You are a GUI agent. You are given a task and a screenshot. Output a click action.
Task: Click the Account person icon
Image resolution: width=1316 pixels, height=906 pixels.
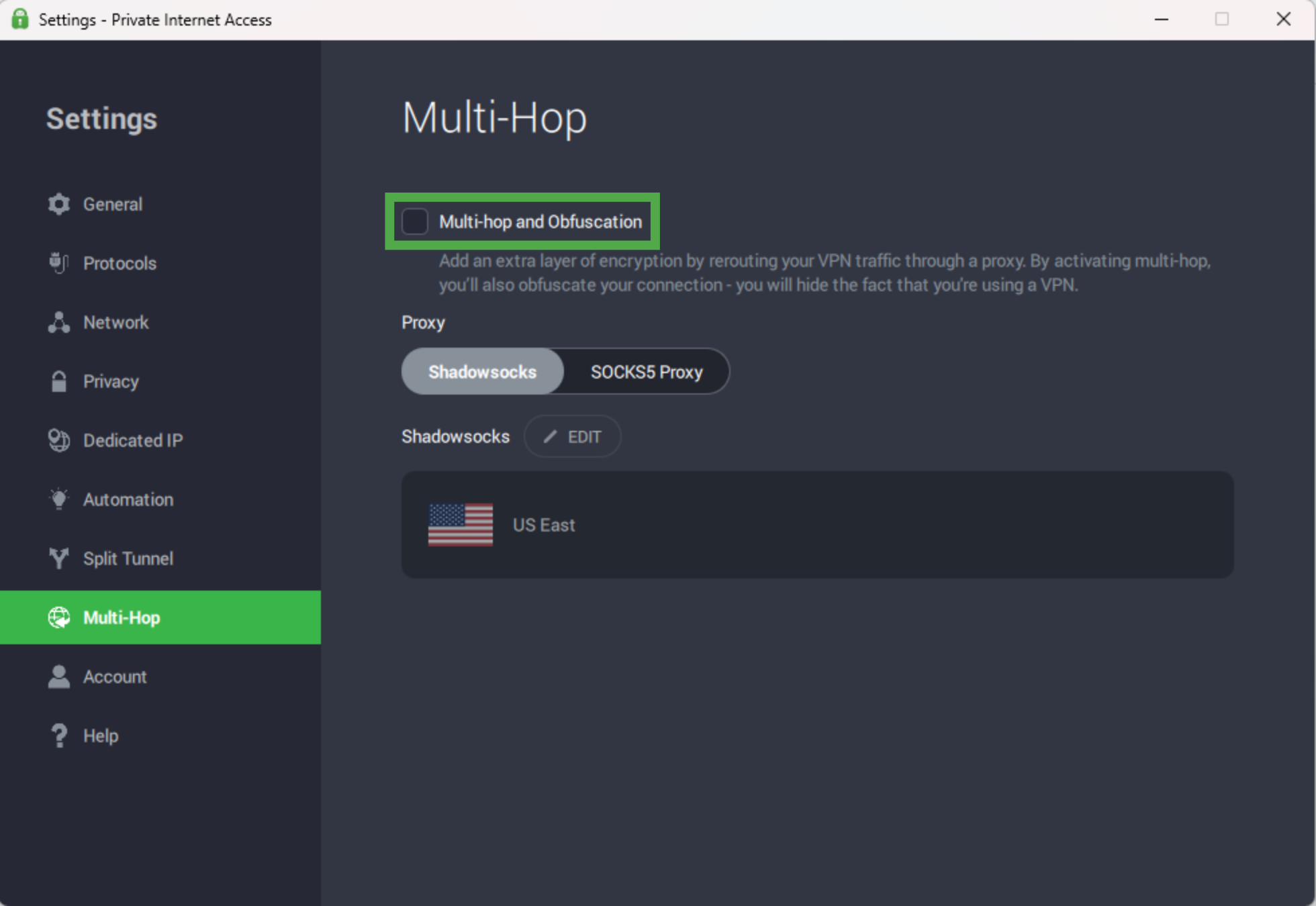59,676
